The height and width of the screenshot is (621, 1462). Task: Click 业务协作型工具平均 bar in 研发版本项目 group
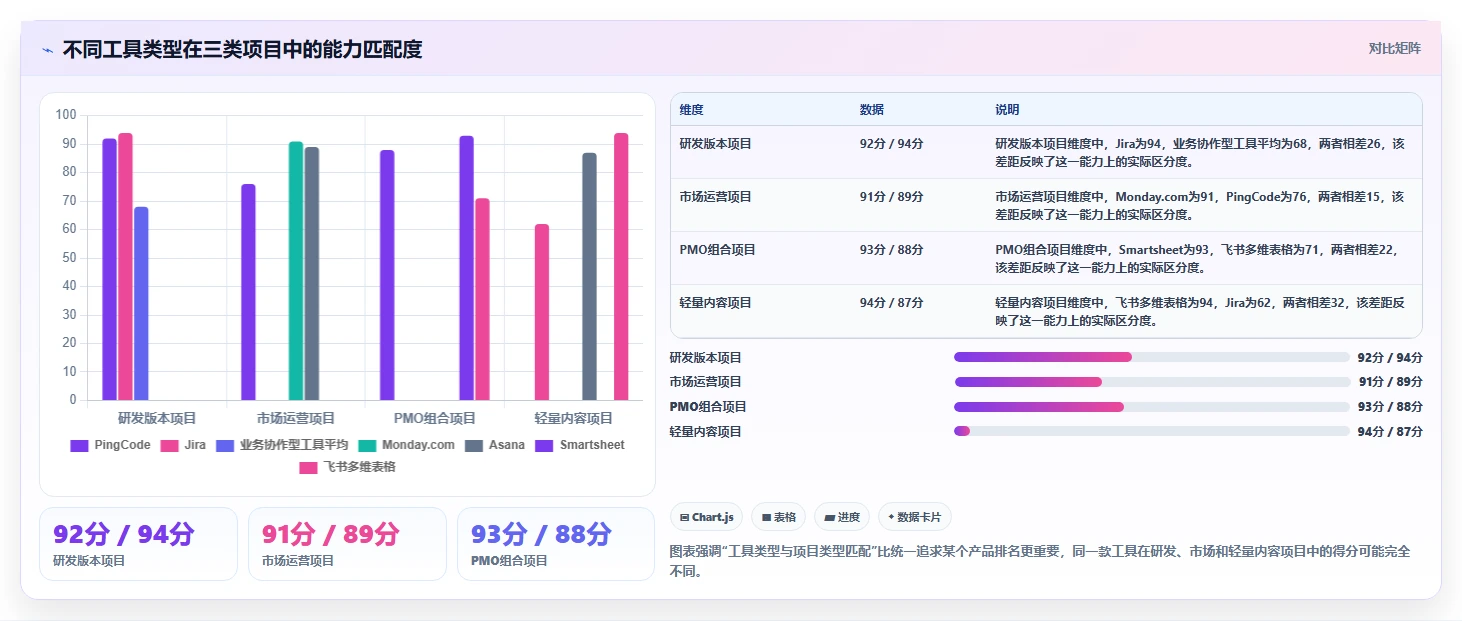pyautogui.click(x=141, y=304)
